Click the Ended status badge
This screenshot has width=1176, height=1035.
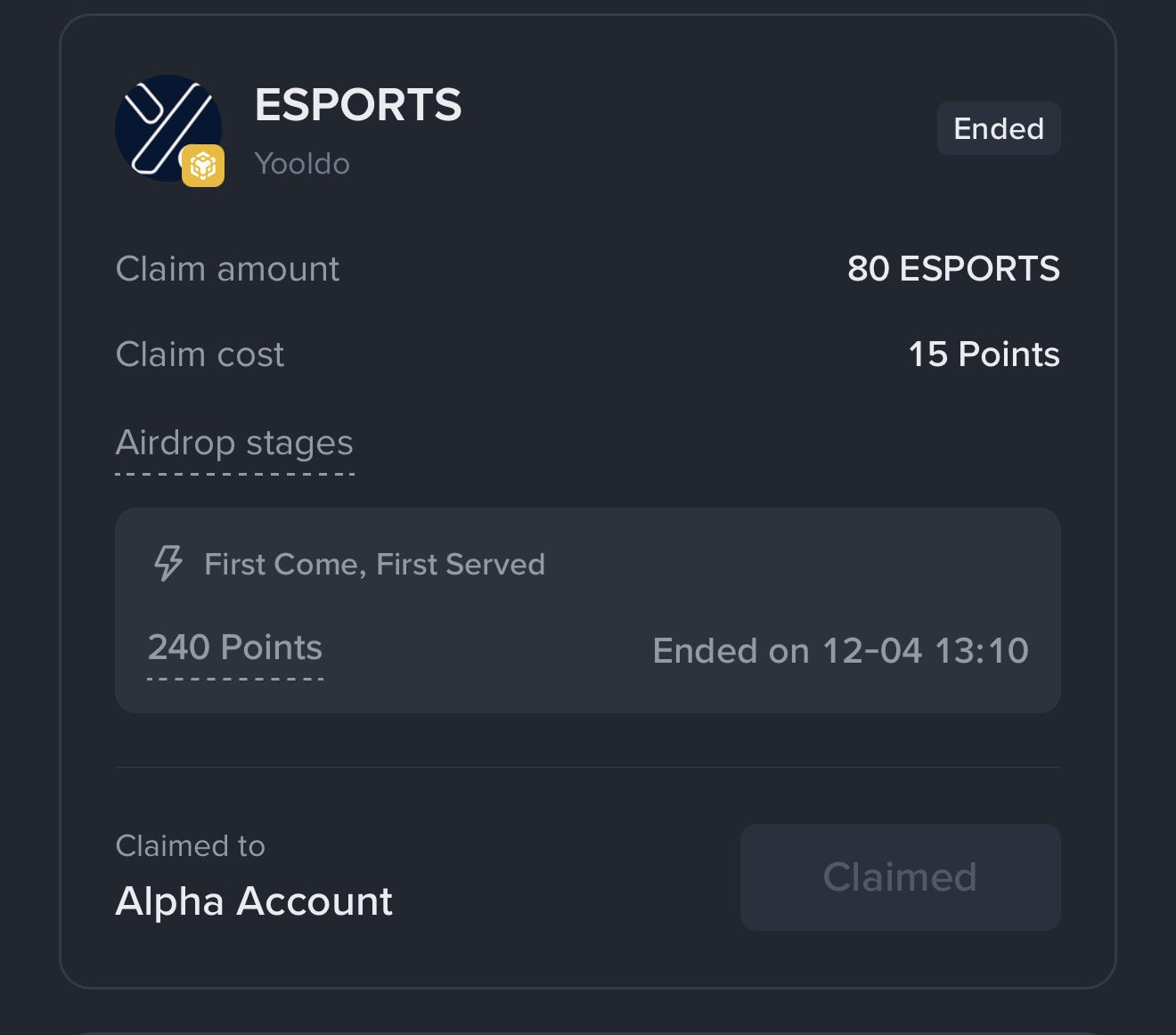pyautogui.click(x=998, y=128)
